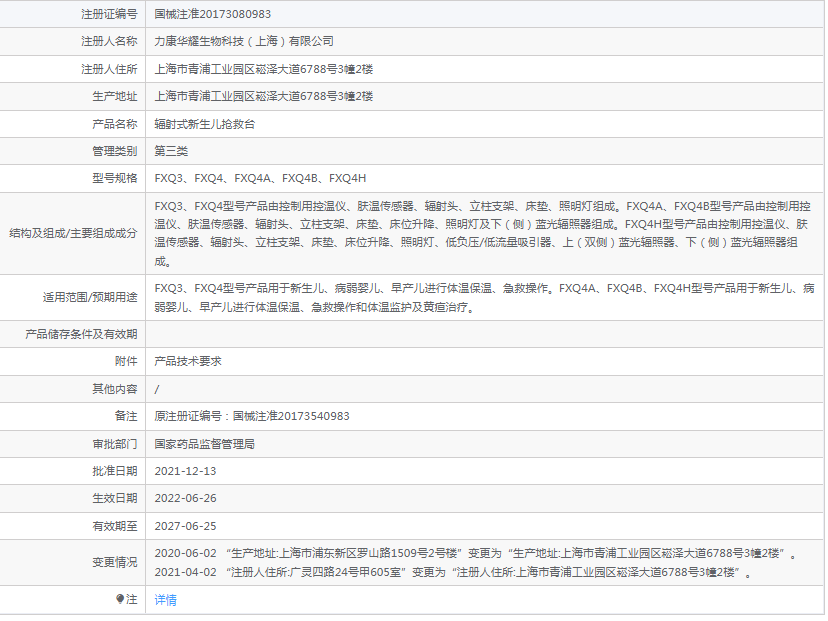
Task: Click the 型号规格 label
Action: click(x=115, y=178)
